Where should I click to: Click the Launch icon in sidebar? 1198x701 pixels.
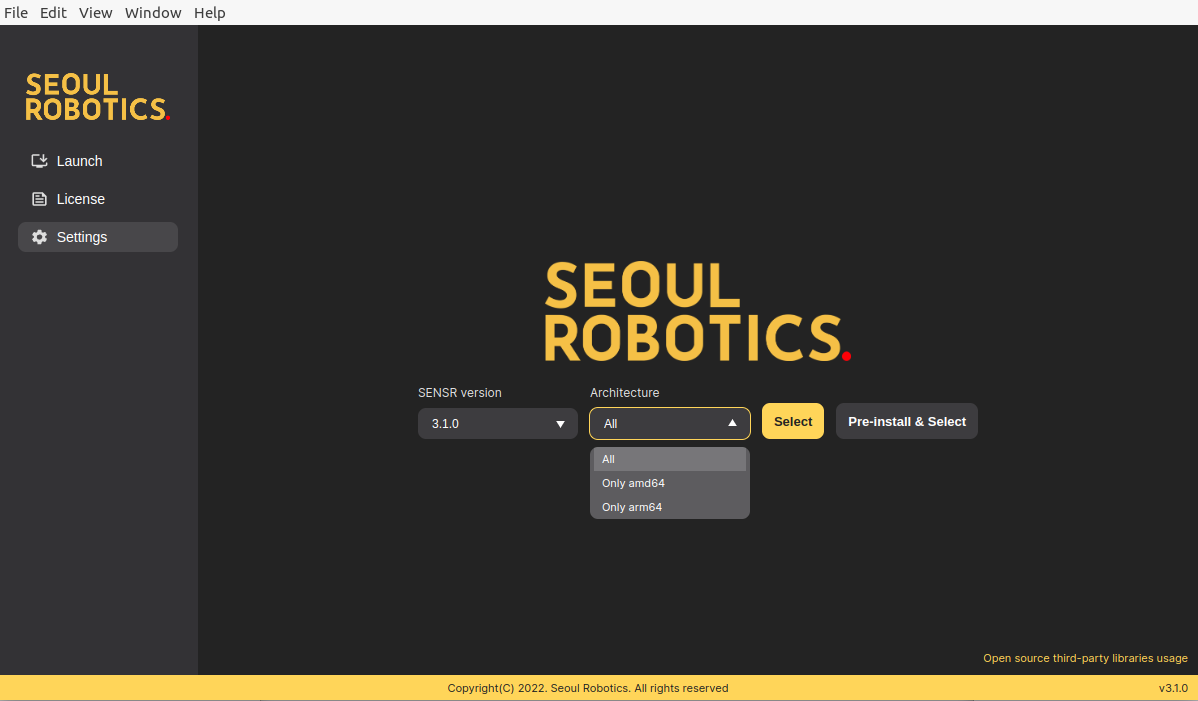click(39, 161)
